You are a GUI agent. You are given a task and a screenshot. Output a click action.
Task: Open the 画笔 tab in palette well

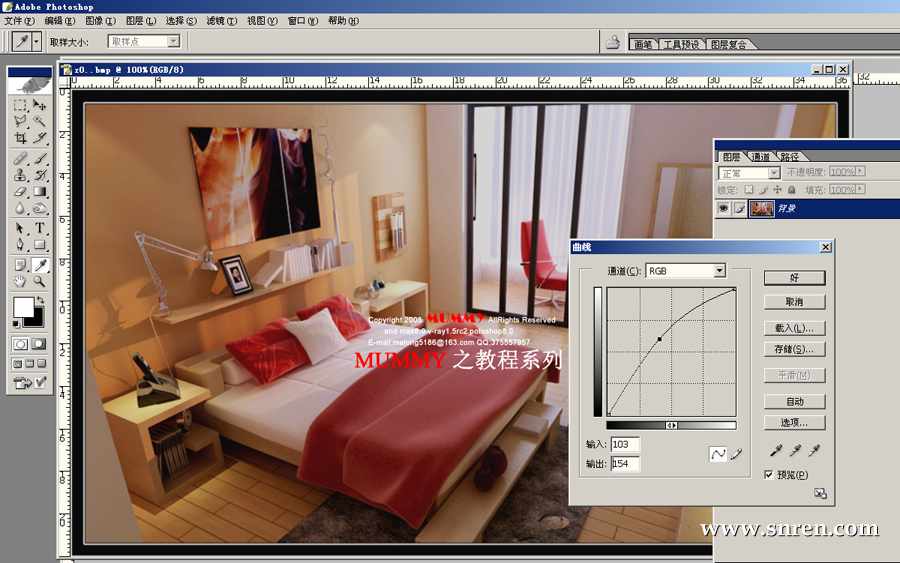coord(643,44)
